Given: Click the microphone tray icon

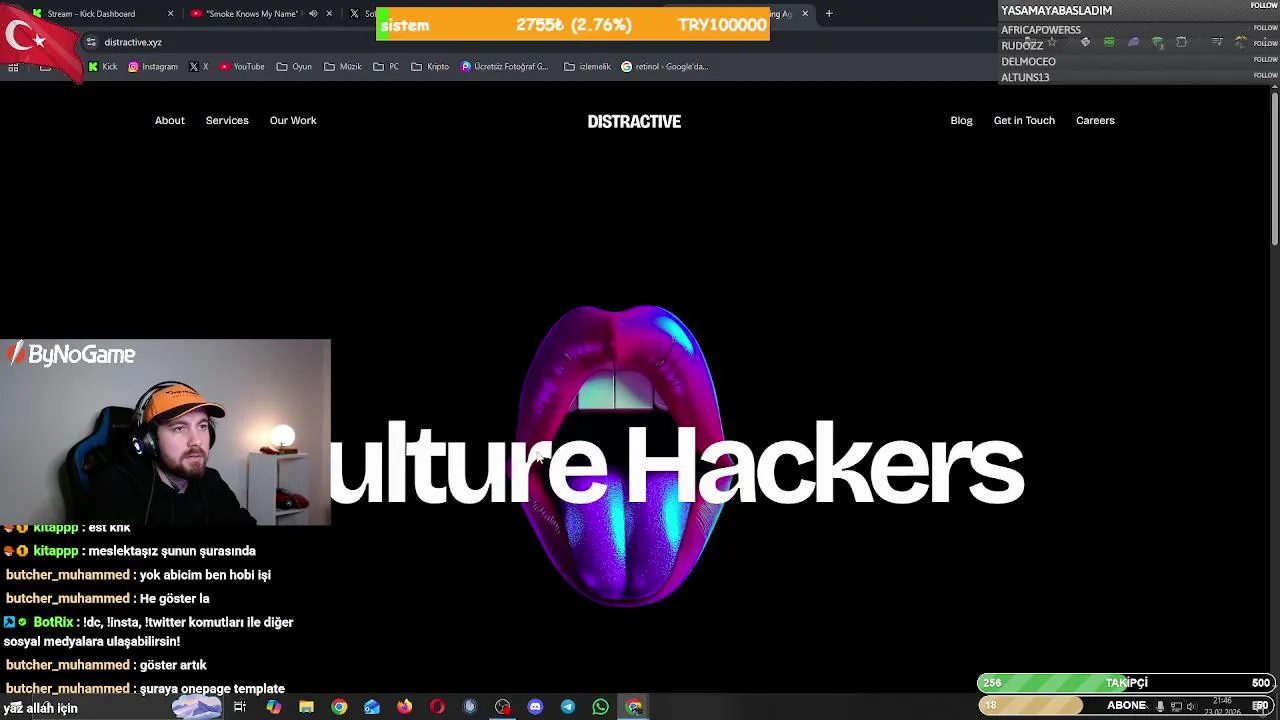Looking at the screenshot, I should (1160, 707).
